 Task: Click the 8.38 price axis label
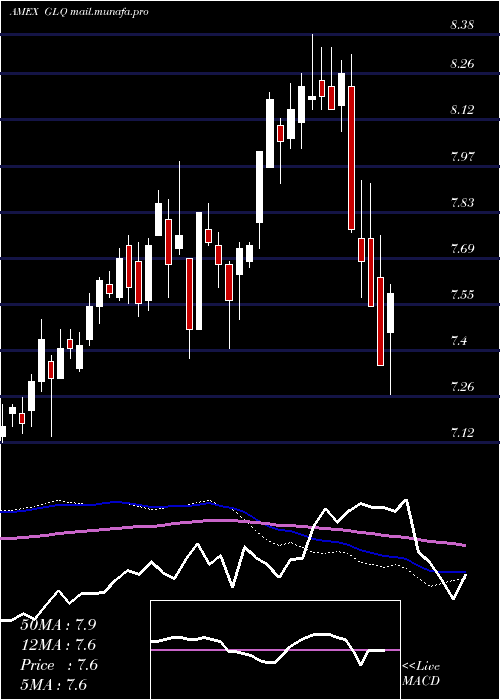click(x=462, y=25)
